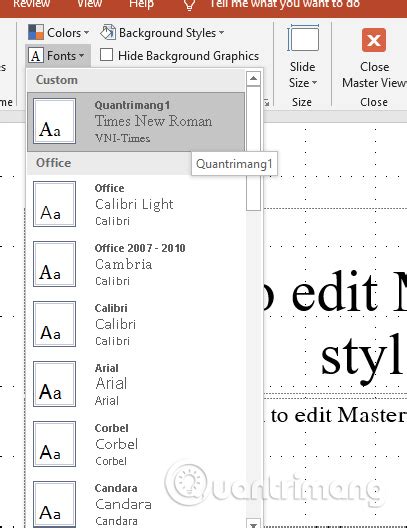This screenshot has height=528, width=407.
Task: Click the Cambria theme Aa thumbnail
Action: tap(54, 264)
